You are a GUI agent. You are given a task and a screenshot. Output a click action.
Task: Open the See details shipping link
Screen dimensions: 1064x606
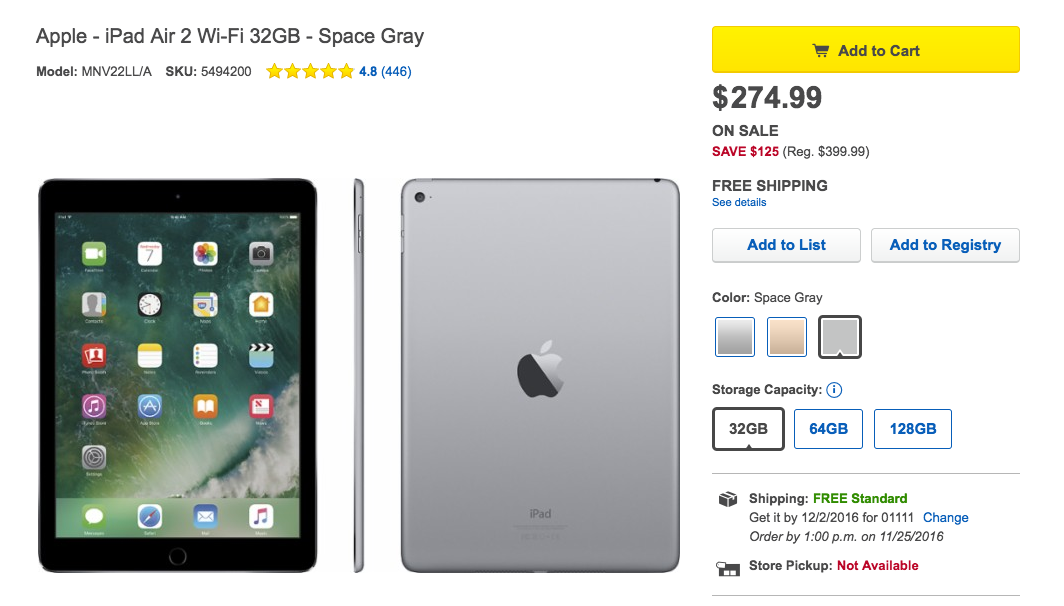click(739, 202)
